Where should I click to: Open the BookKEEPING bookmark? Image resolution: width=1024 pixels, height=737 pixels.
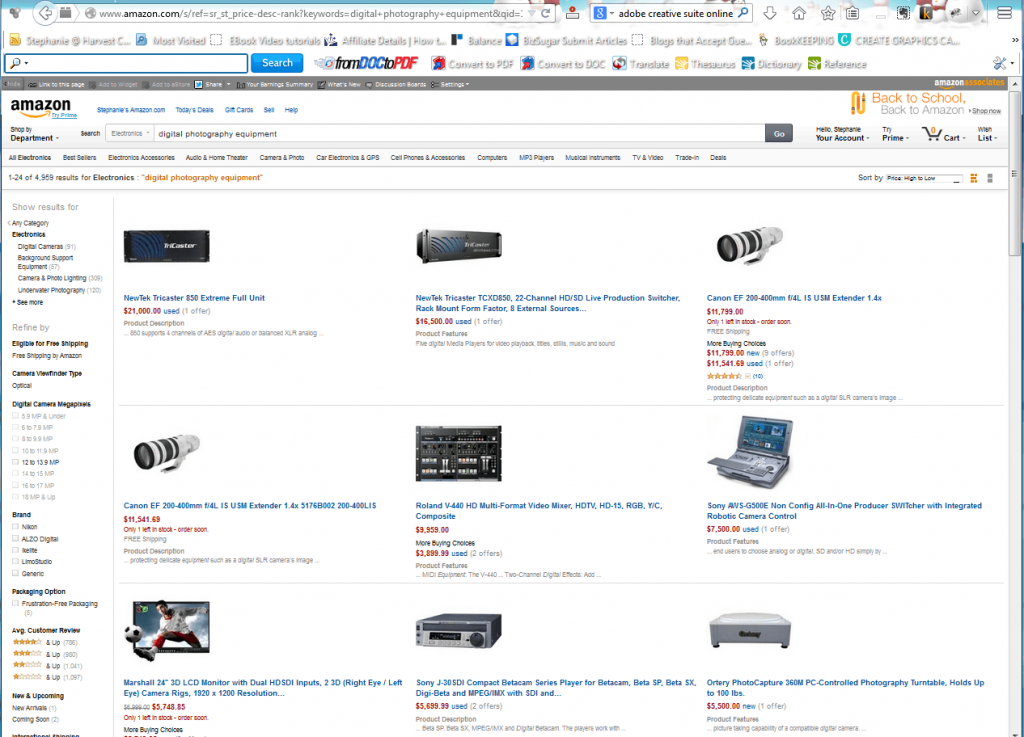point(795,40)
